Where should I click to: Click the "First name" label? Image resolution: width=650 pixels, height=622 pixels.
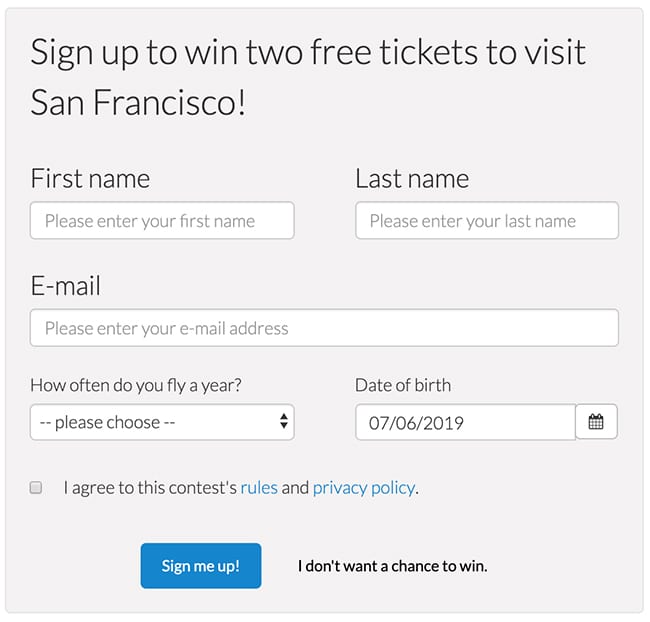tap(90, 179)
